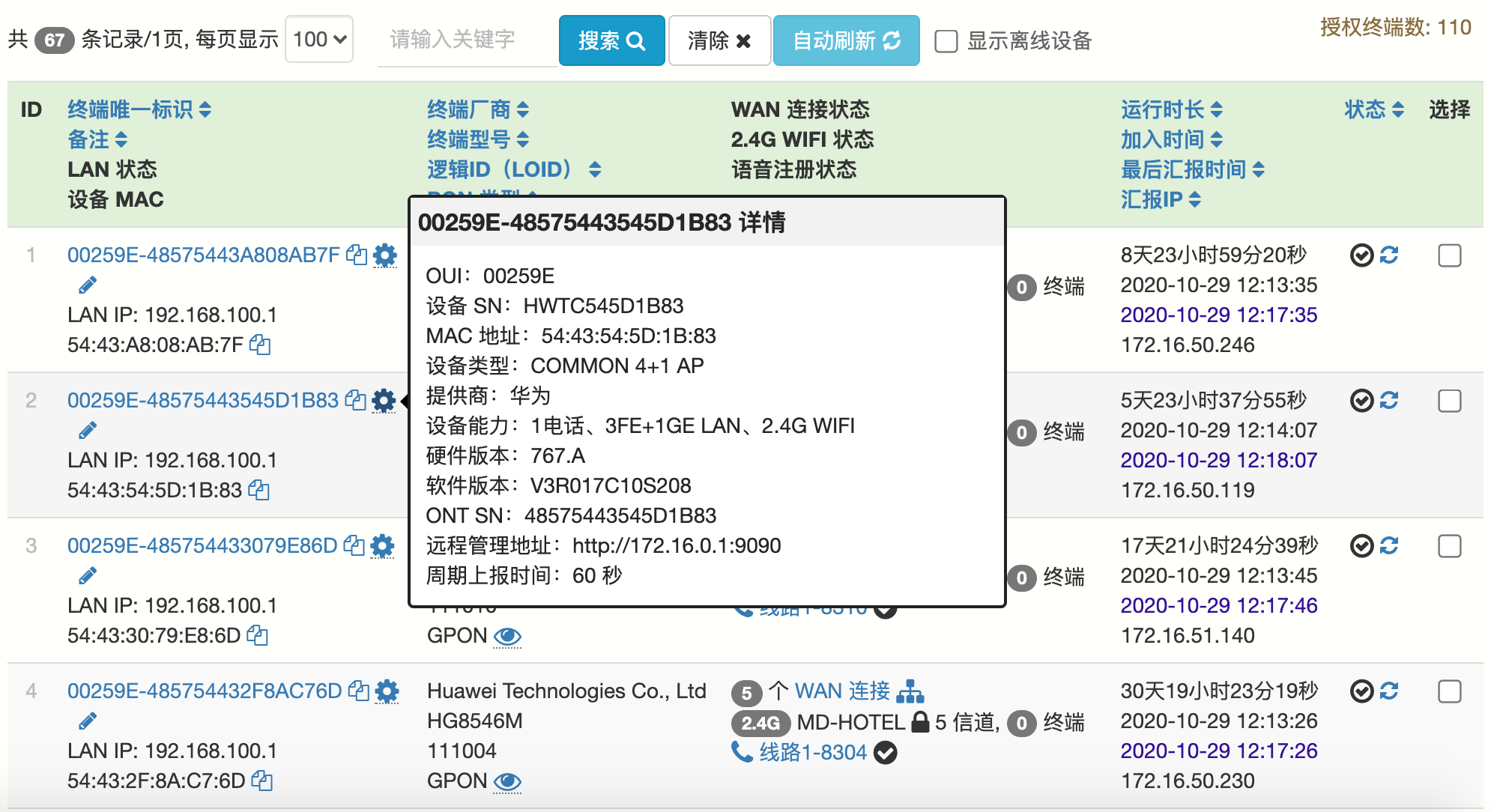Click refresh icon in row 1 status column

coord(1389,255)
